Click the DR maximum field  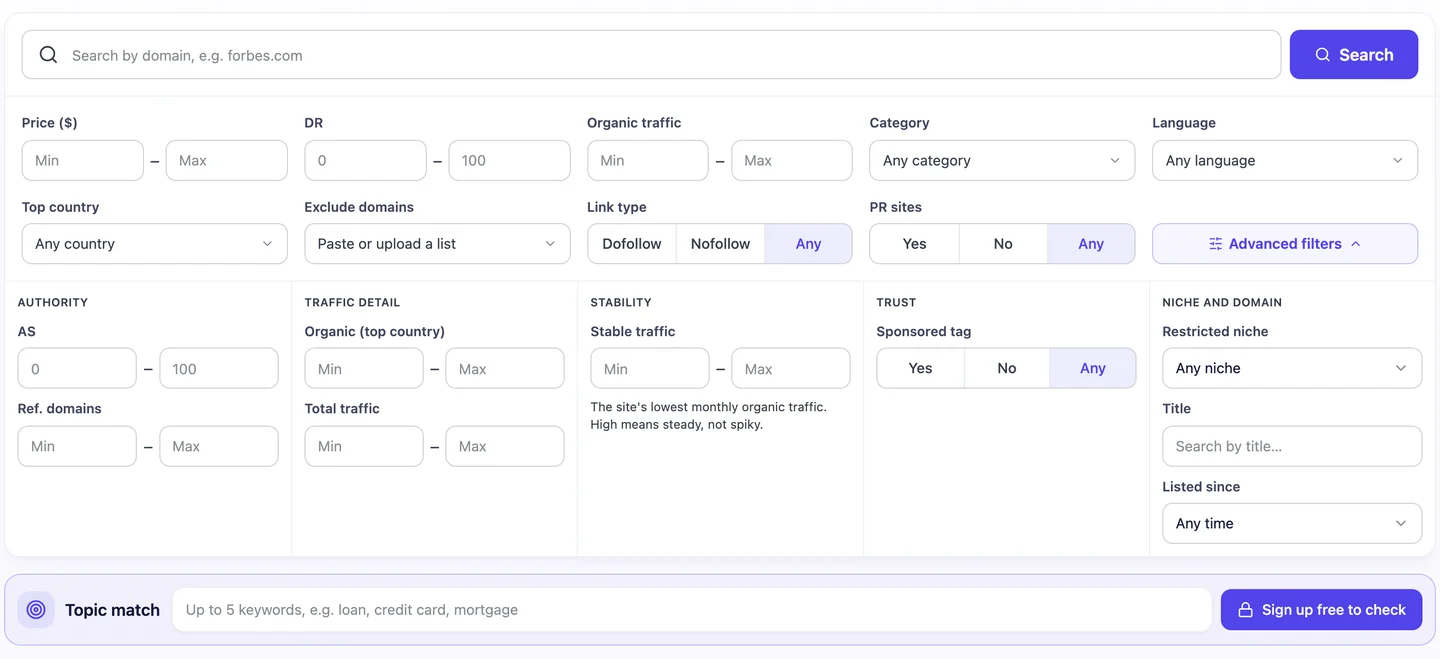click(509, 160)
